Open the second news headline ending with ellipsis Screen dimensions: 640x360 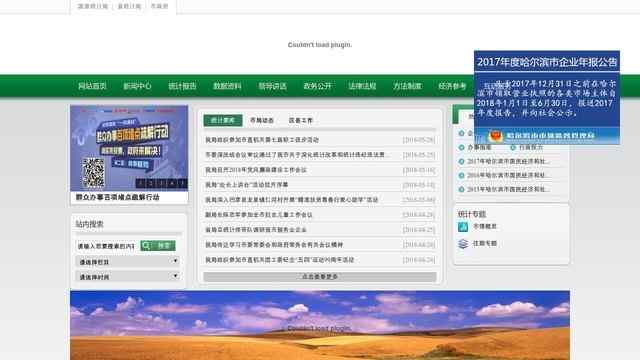297,155
